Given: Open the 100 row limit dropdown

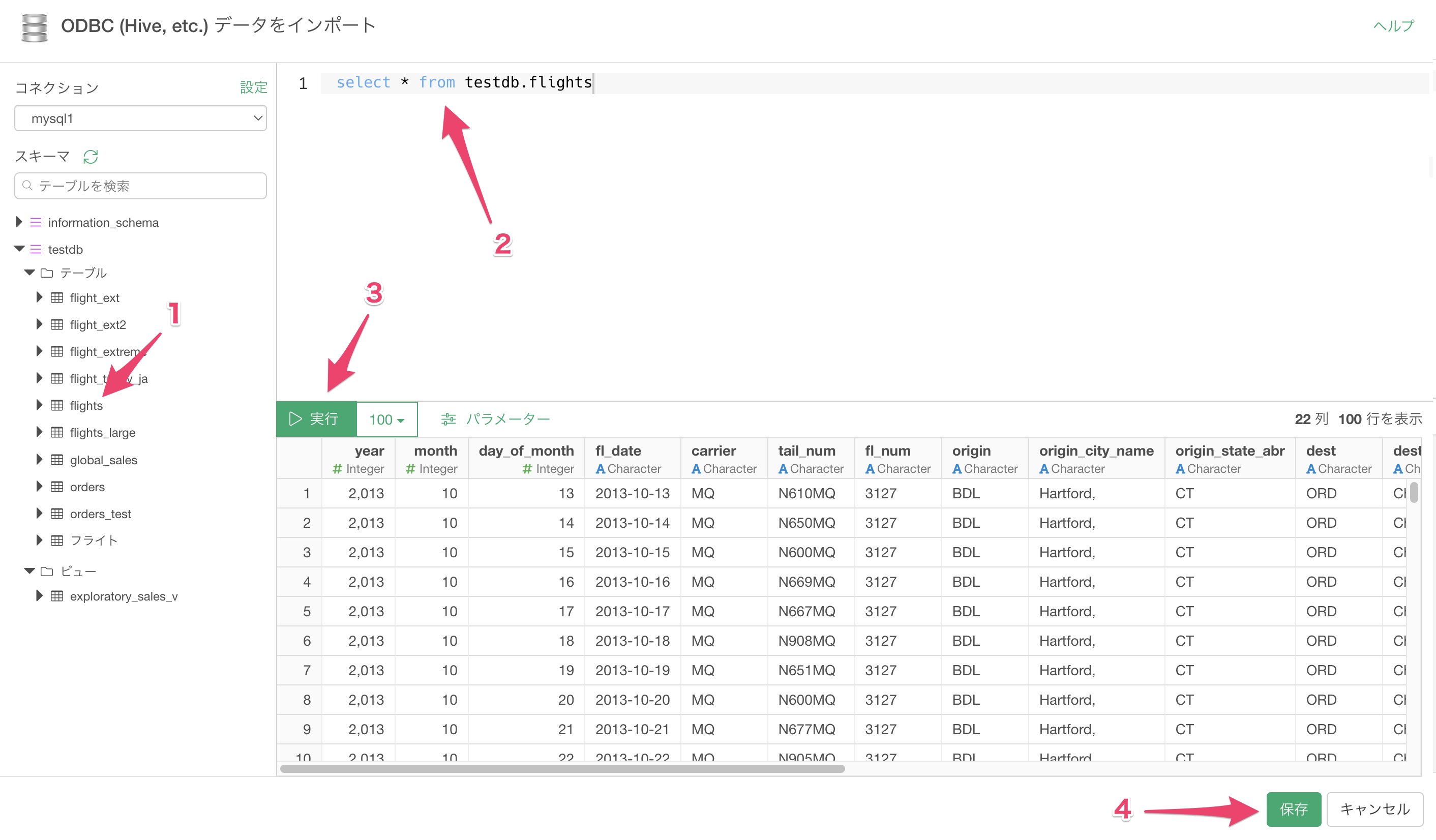Looking at the screenshot, I should [x=387, y=419].
